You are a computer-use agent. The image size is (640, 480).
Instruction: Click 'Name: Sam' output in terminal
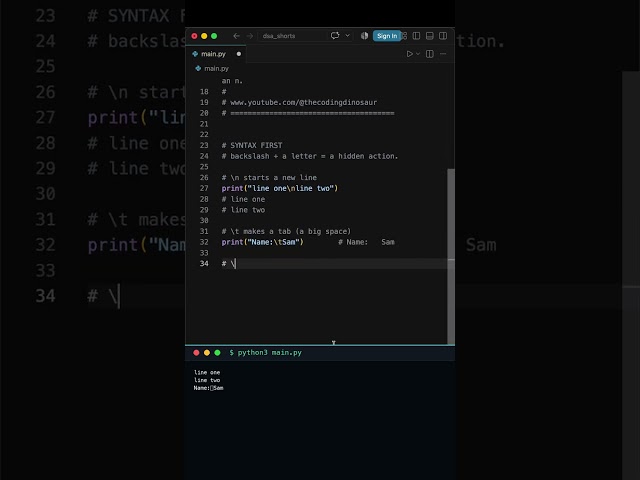209,388
